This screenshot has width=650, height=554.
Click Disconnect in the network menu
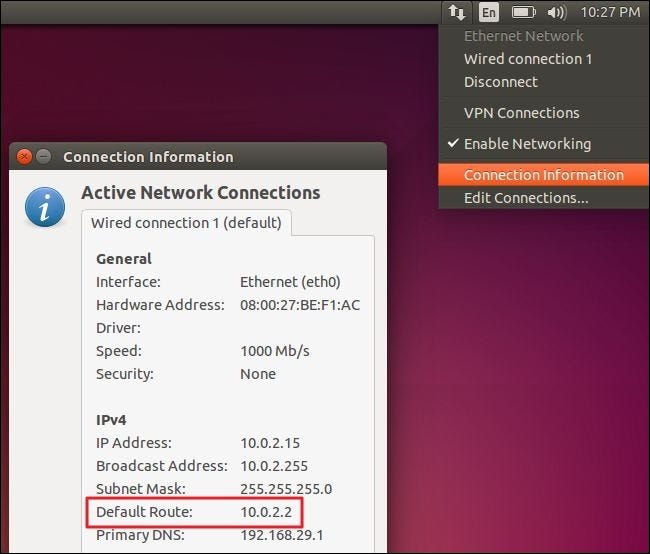tap(500, 82)
